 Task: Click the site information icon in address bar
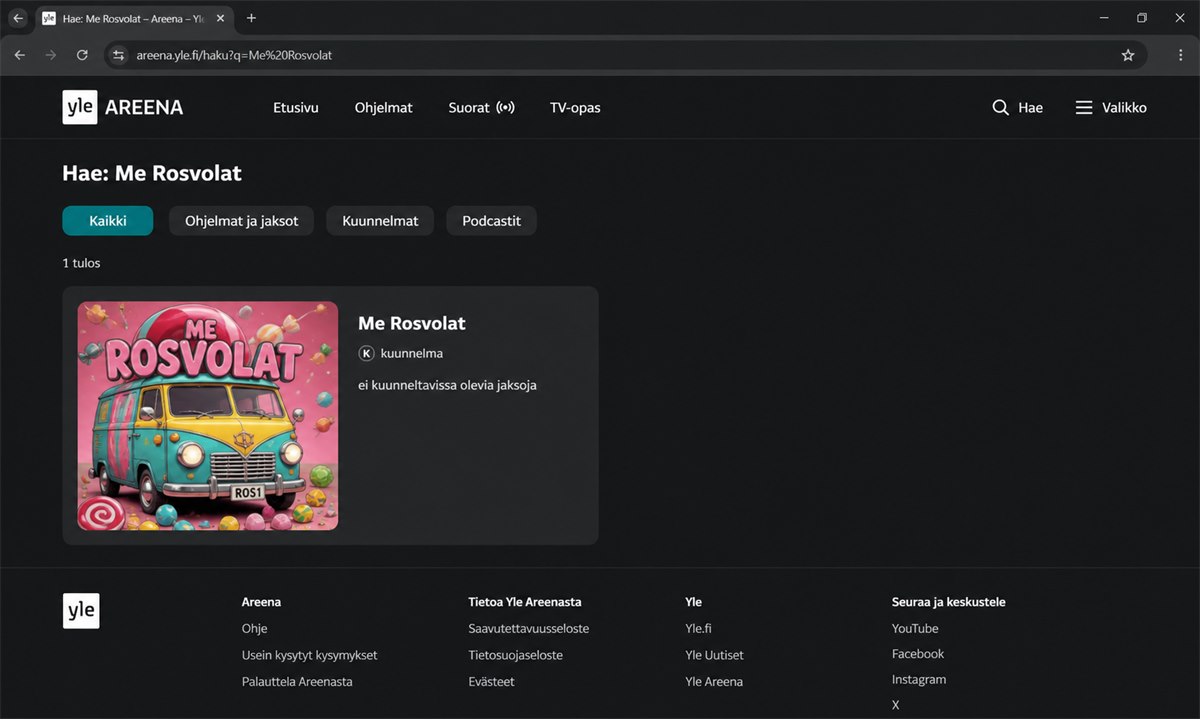pyautogui.click(x=119, y=55)
